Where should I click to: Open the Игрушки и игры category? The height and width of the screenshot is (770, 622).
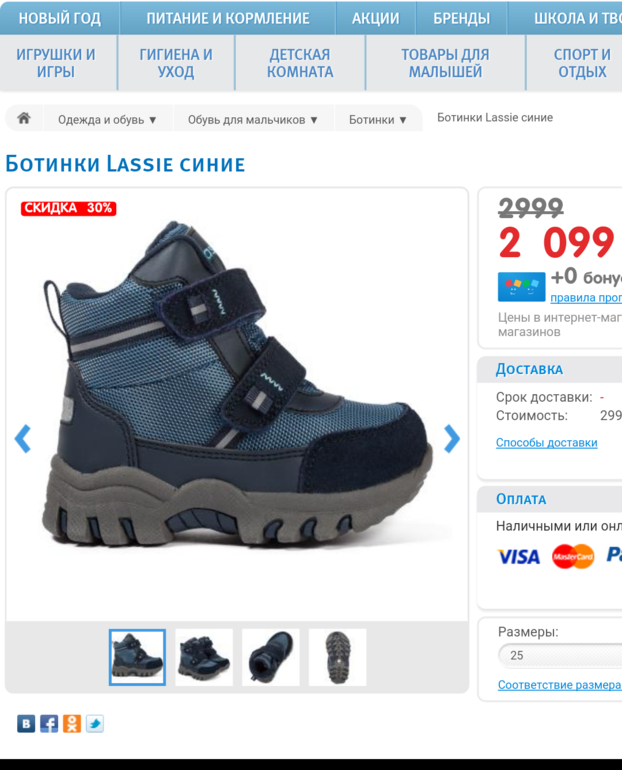coord(56,63)
